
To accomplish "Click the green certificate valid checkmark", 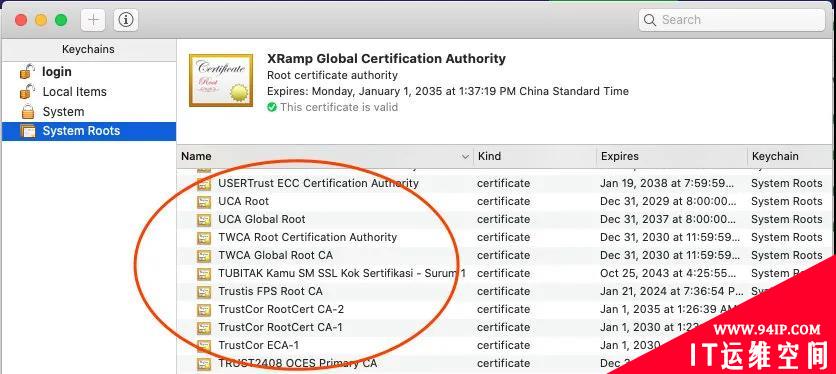I will (272, 107).
